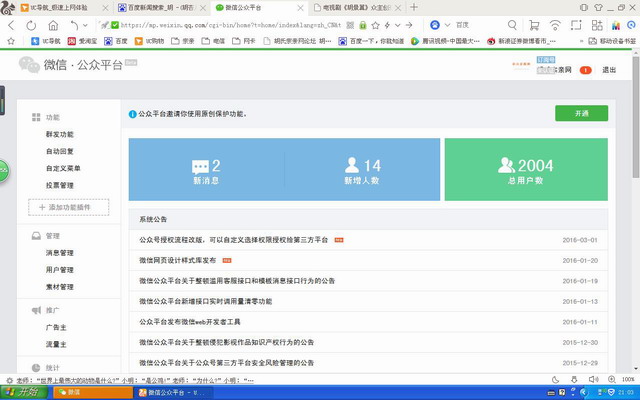Log out via 退出 link
Image resolution: width=640 pixels, height=400 pixels.
click(x=609, y=70)
